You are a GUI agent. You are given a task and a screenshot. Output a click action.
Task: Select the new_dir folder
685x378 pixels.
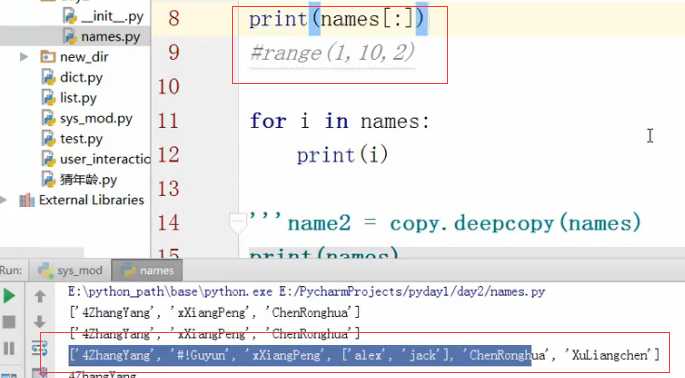pos(84,57)
